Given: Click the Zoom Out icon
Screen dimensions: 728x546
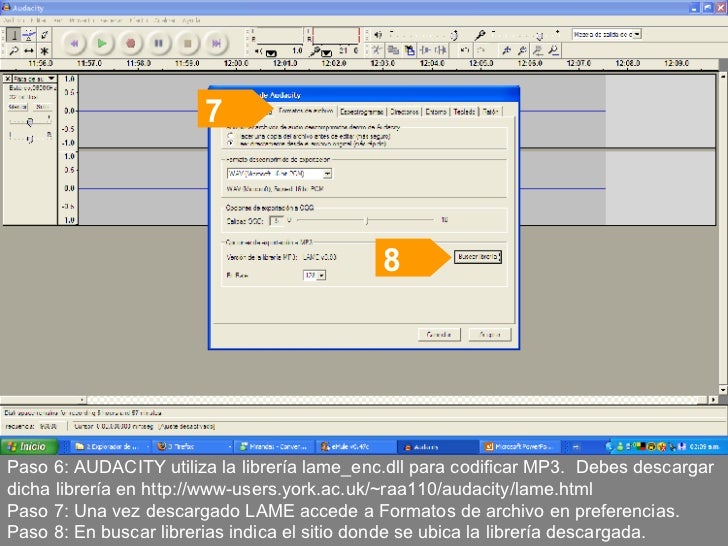Looking at the screenshot, I should click(522, 50).
